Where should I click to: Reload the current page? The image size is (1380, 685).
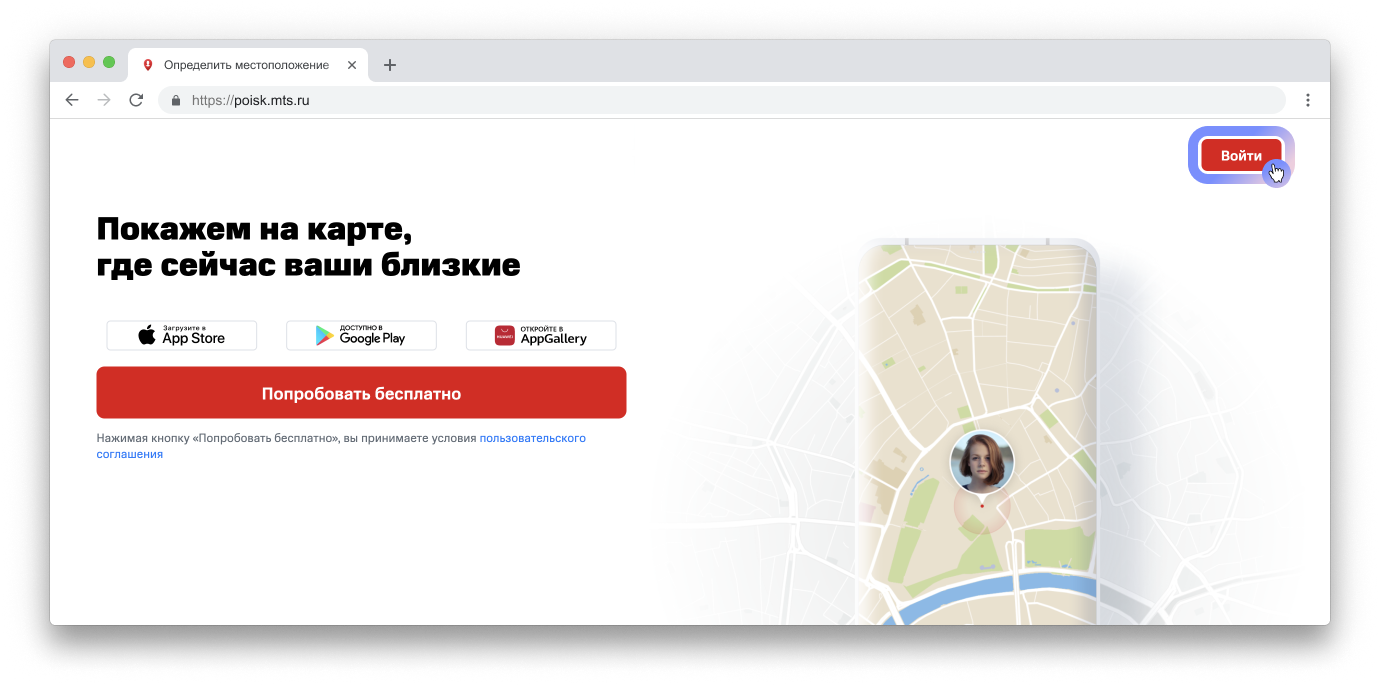[x=136, y=100]
